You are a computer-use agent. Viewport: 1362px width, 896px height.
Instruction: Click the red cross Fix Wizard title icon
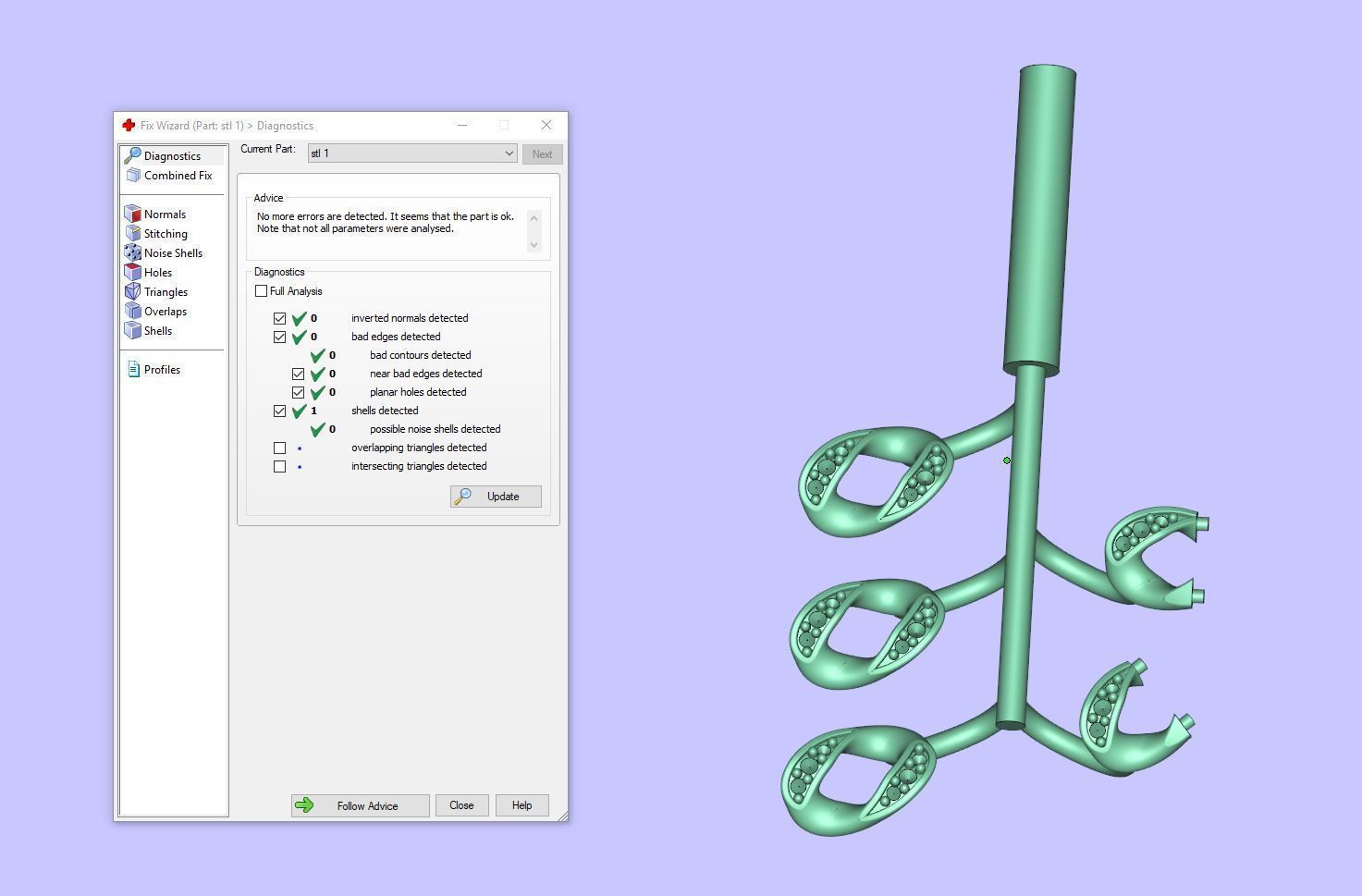(x=129, y=125)
